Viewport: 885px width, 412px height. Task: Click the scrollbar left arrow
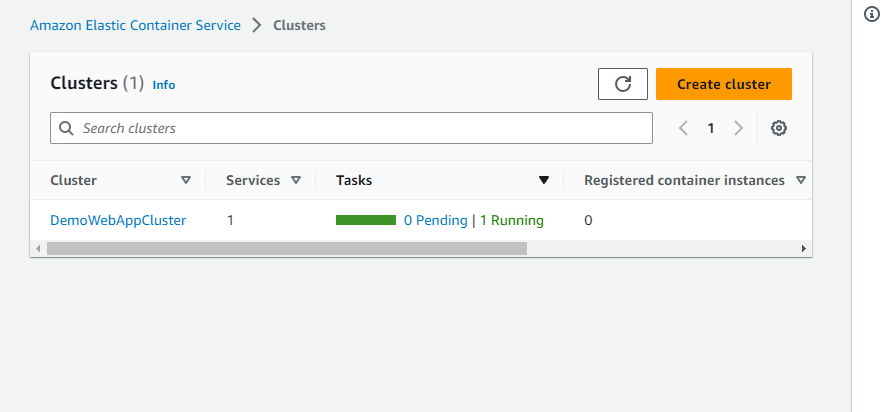click(x=38, y=248)
